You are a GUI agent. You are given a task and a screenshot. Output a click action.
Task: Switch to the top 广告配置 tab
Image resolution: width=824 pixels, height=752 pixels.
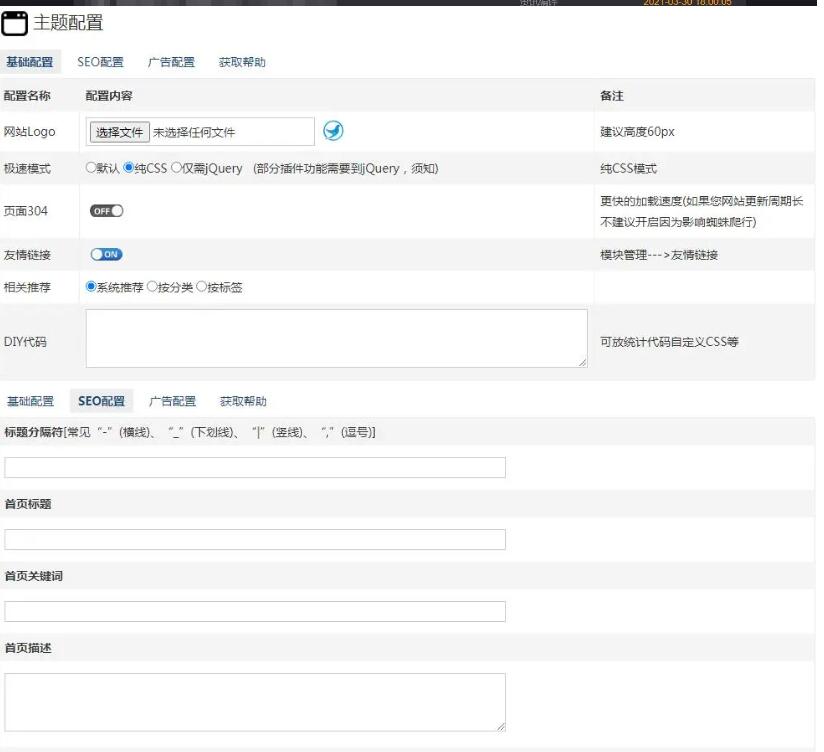171,62
